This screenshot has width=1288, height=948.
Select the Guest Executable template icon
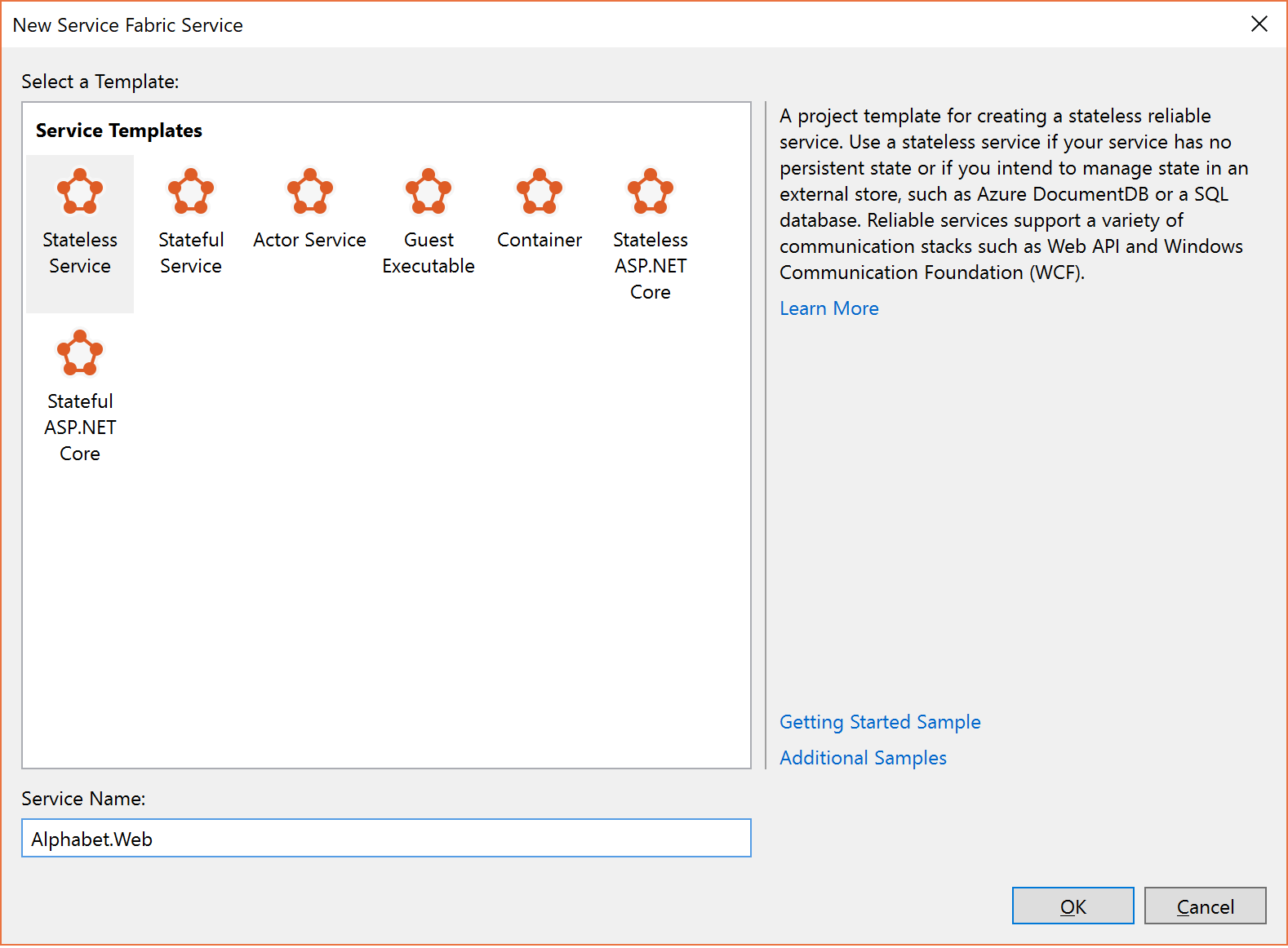(429, 192)
